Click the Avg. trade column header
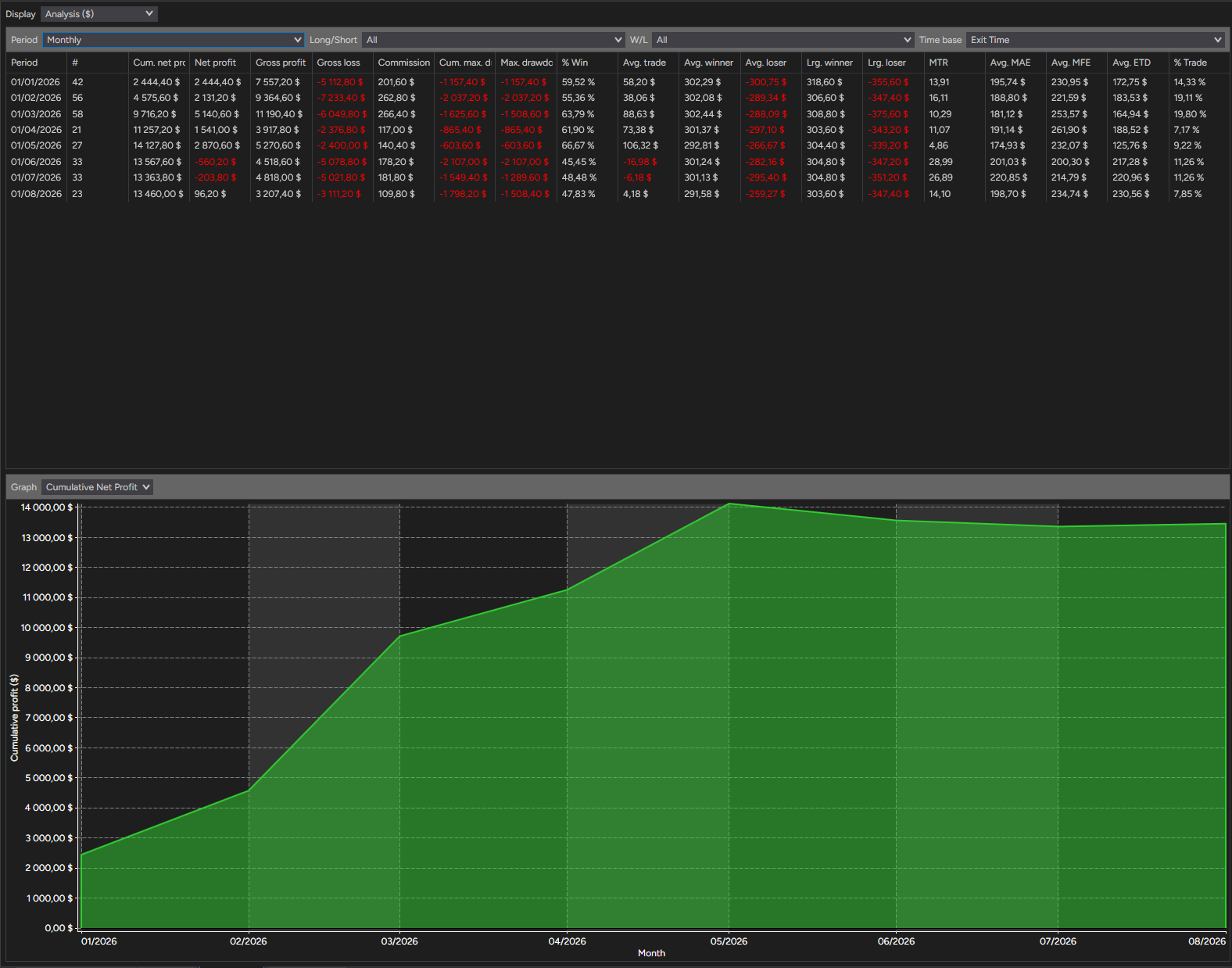The height and width of the screenshot is (968, 1232). 648,63
